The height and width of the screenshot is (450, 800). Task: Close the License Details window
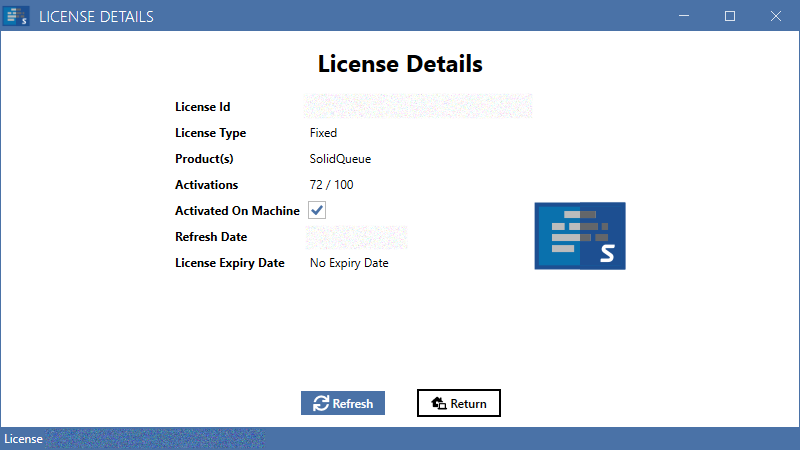[776, 16]
